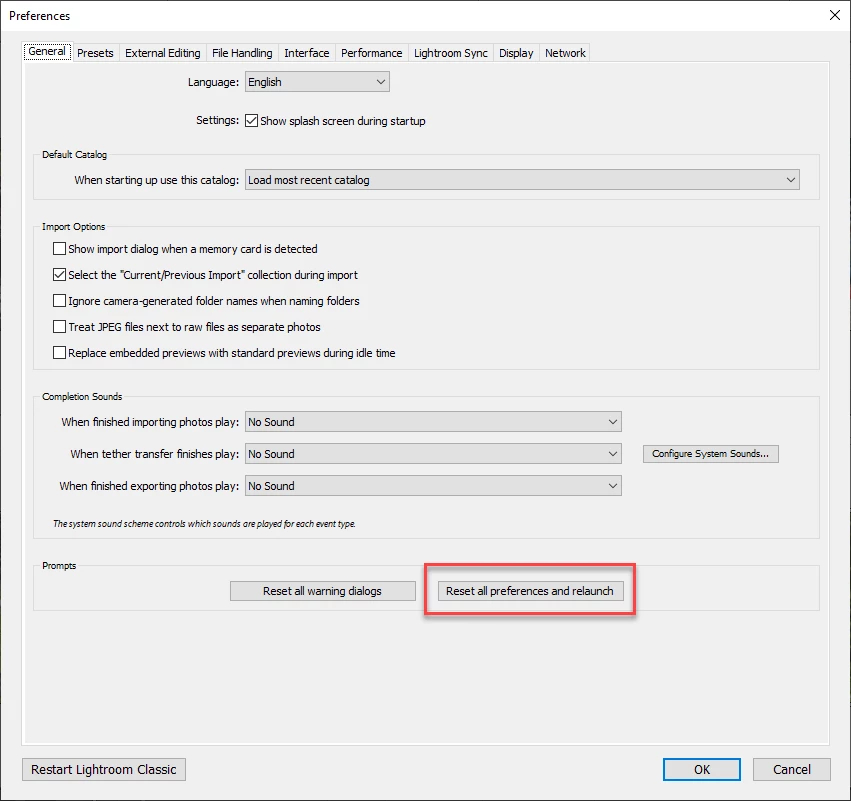This screenshot has height=801, width=851.
Task: Switch to the General tab
Action: click(47, 52)
